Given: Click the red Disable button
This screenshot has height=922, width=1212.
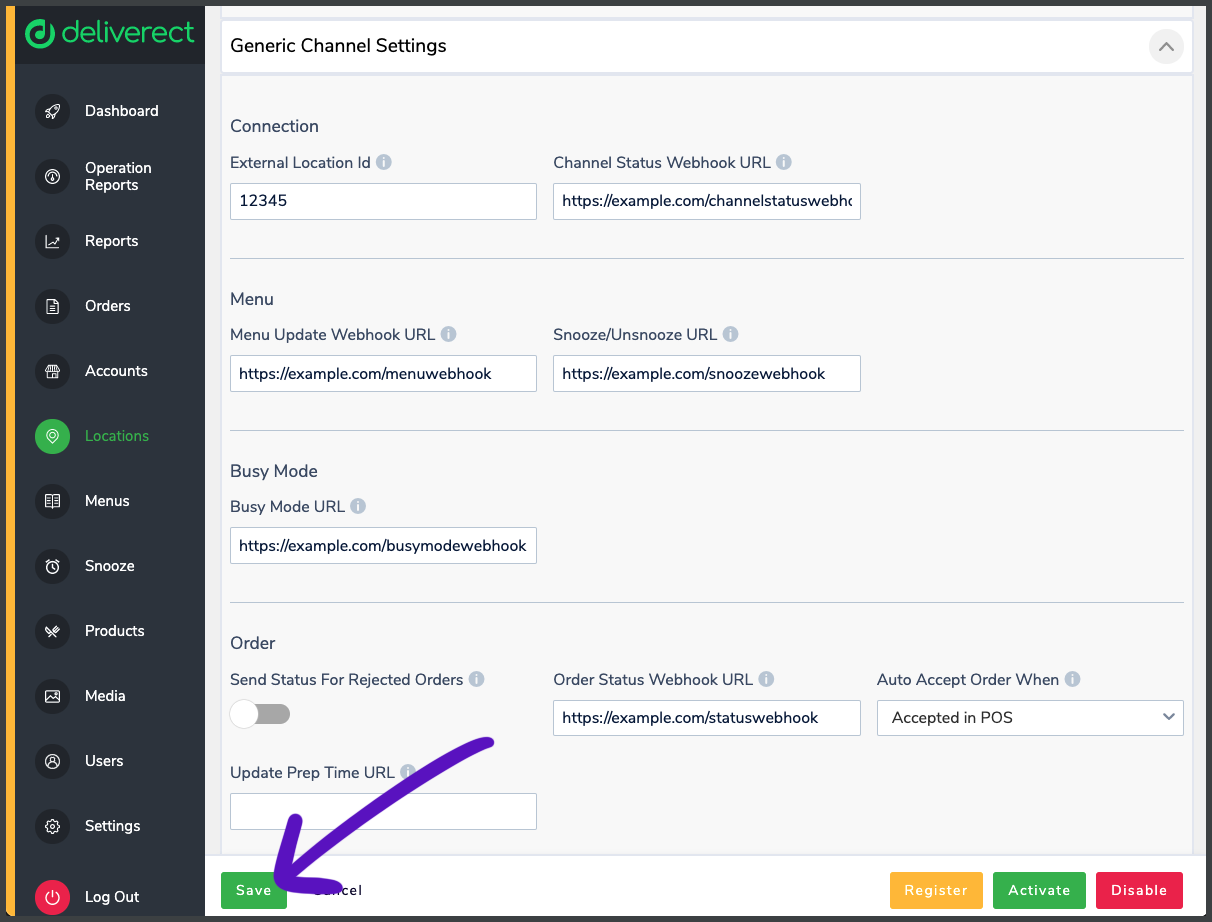Looking at the screenshot, I should (1139, 890).
